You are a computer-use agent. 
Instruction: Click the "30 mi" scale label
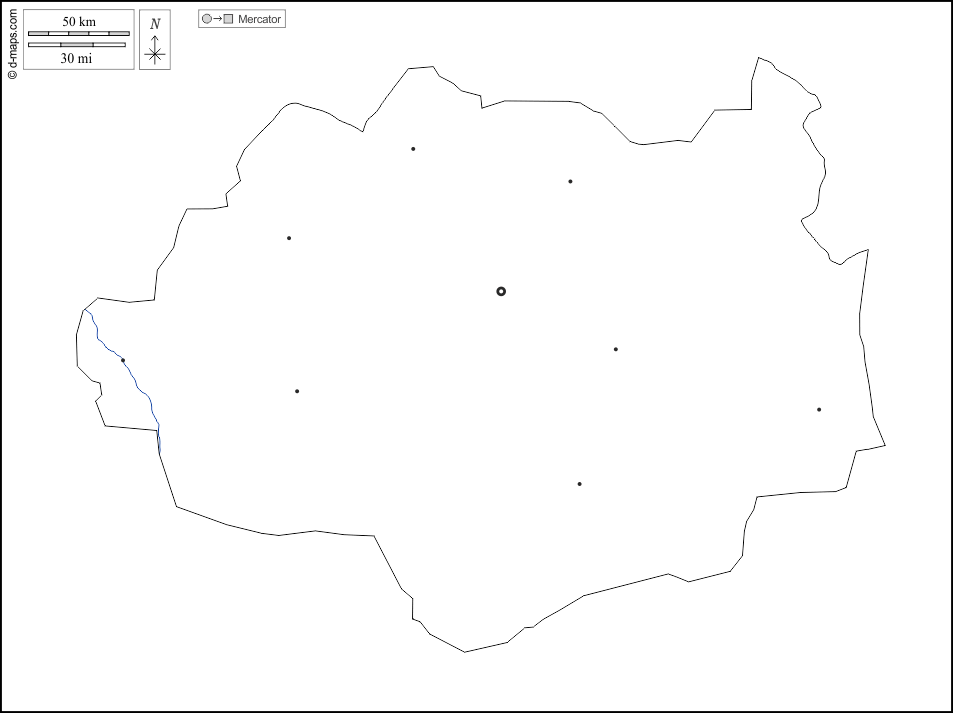76,58
